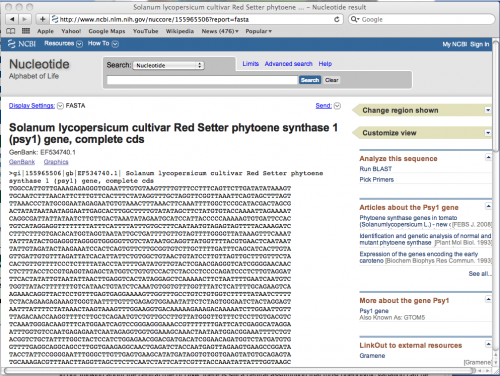
Task: Go forward with the browser forward arrow
Action: pos(25,19)
